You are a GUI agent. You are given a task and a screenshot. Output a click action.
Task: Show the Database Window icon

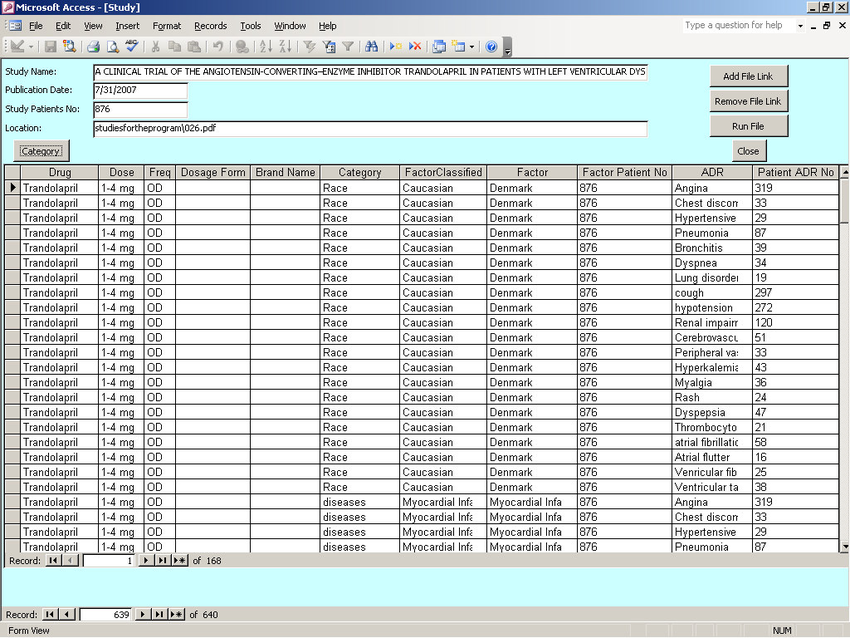(x=439, y=47)
